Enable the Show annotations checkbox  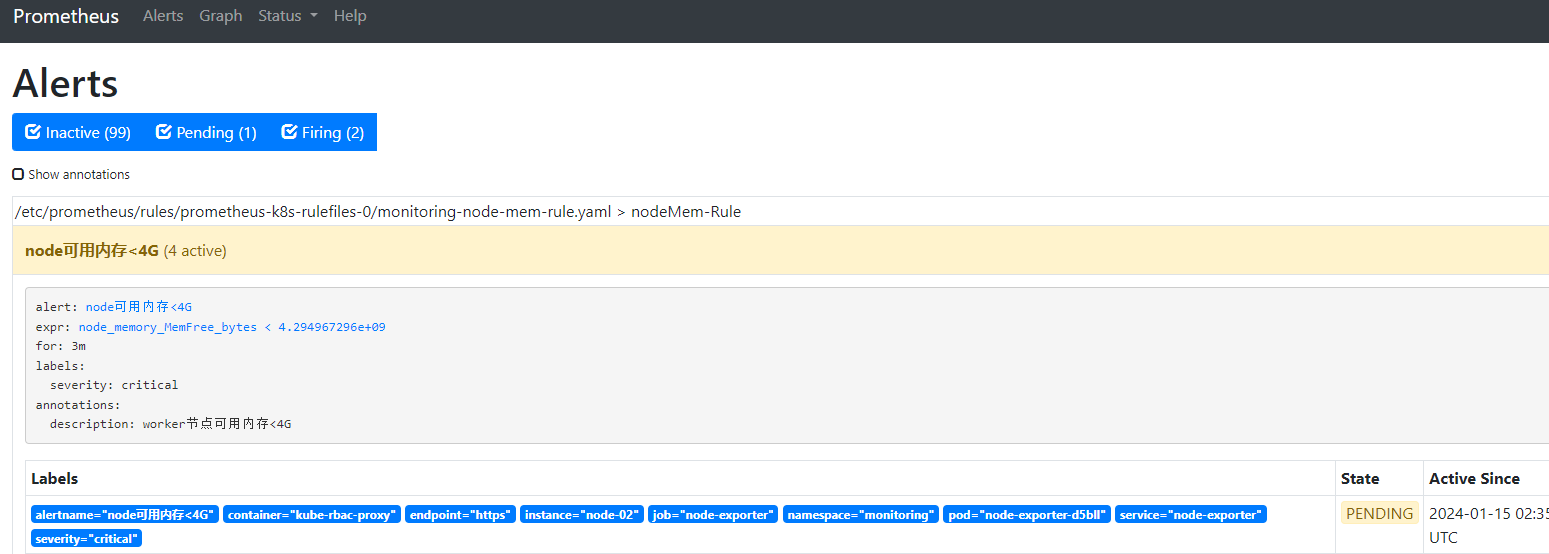[x=18, y=174]
